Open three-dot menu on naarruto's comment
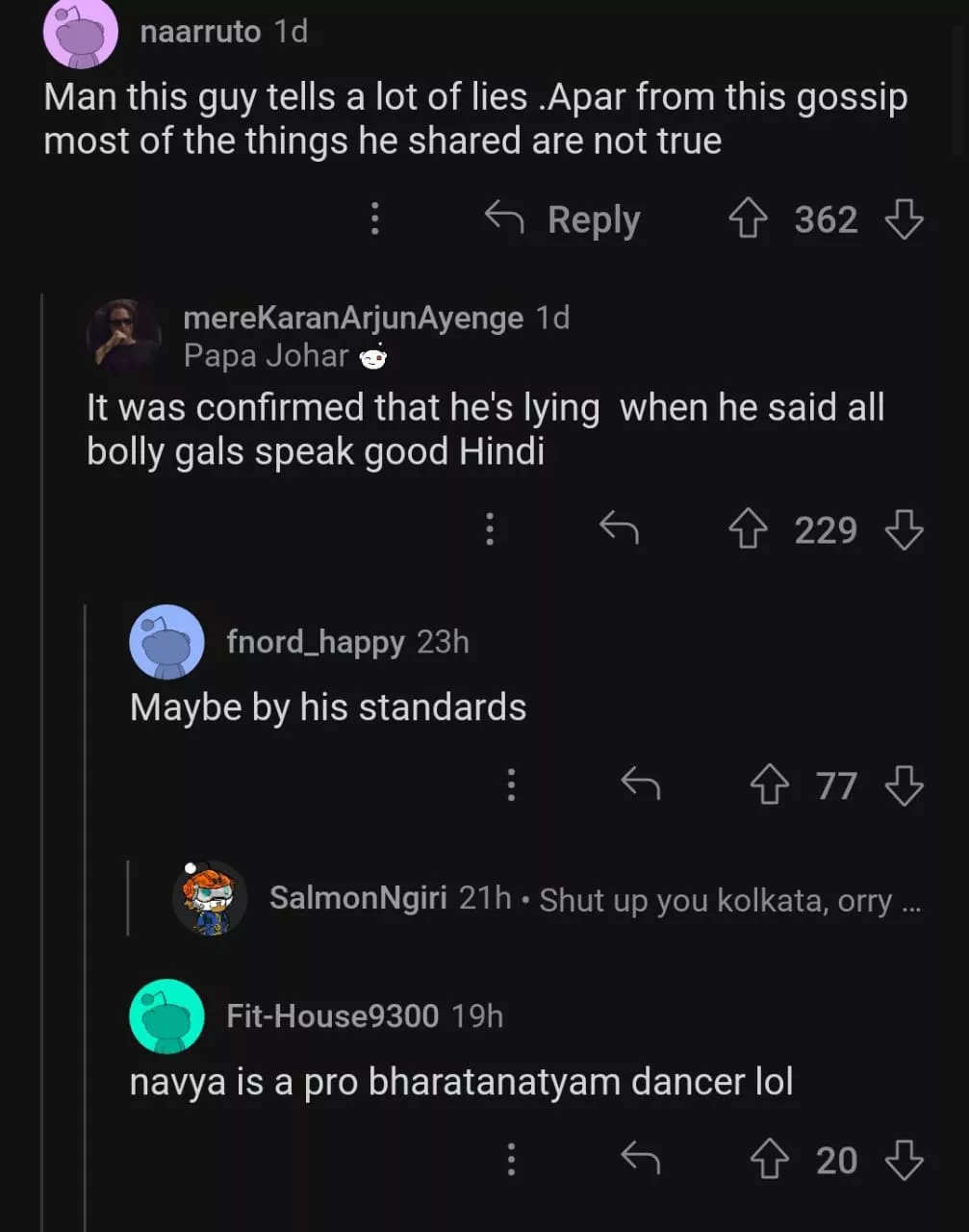This screenshot has height=1232, width=969. click(375, 219)
